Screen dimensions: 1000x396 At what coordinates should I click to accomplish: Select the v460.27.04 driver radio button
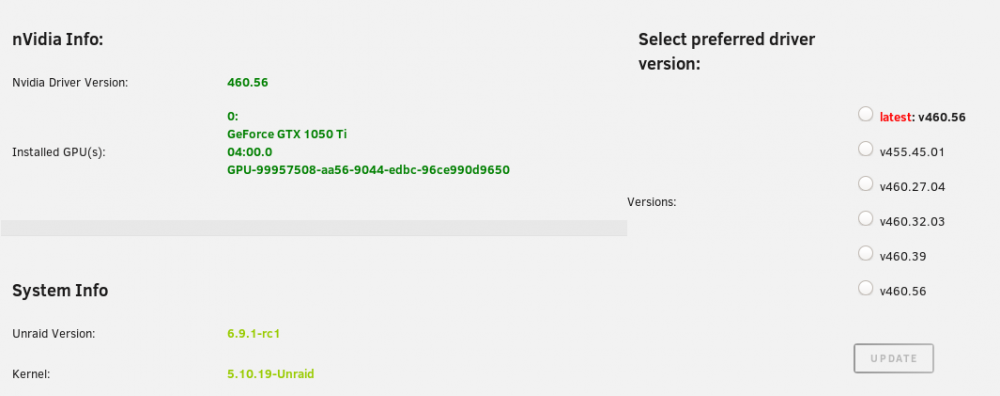(x=865, y=184)
